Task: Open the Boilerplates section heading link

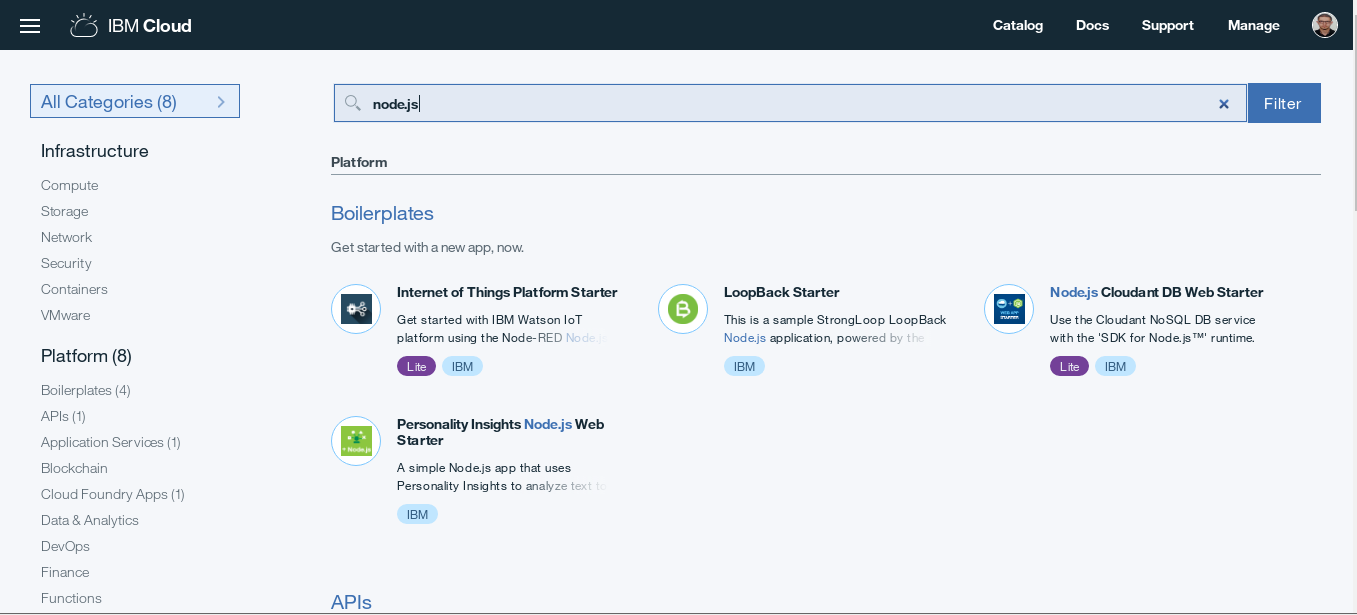Action: pyautogui.click(x=382, y=213)
